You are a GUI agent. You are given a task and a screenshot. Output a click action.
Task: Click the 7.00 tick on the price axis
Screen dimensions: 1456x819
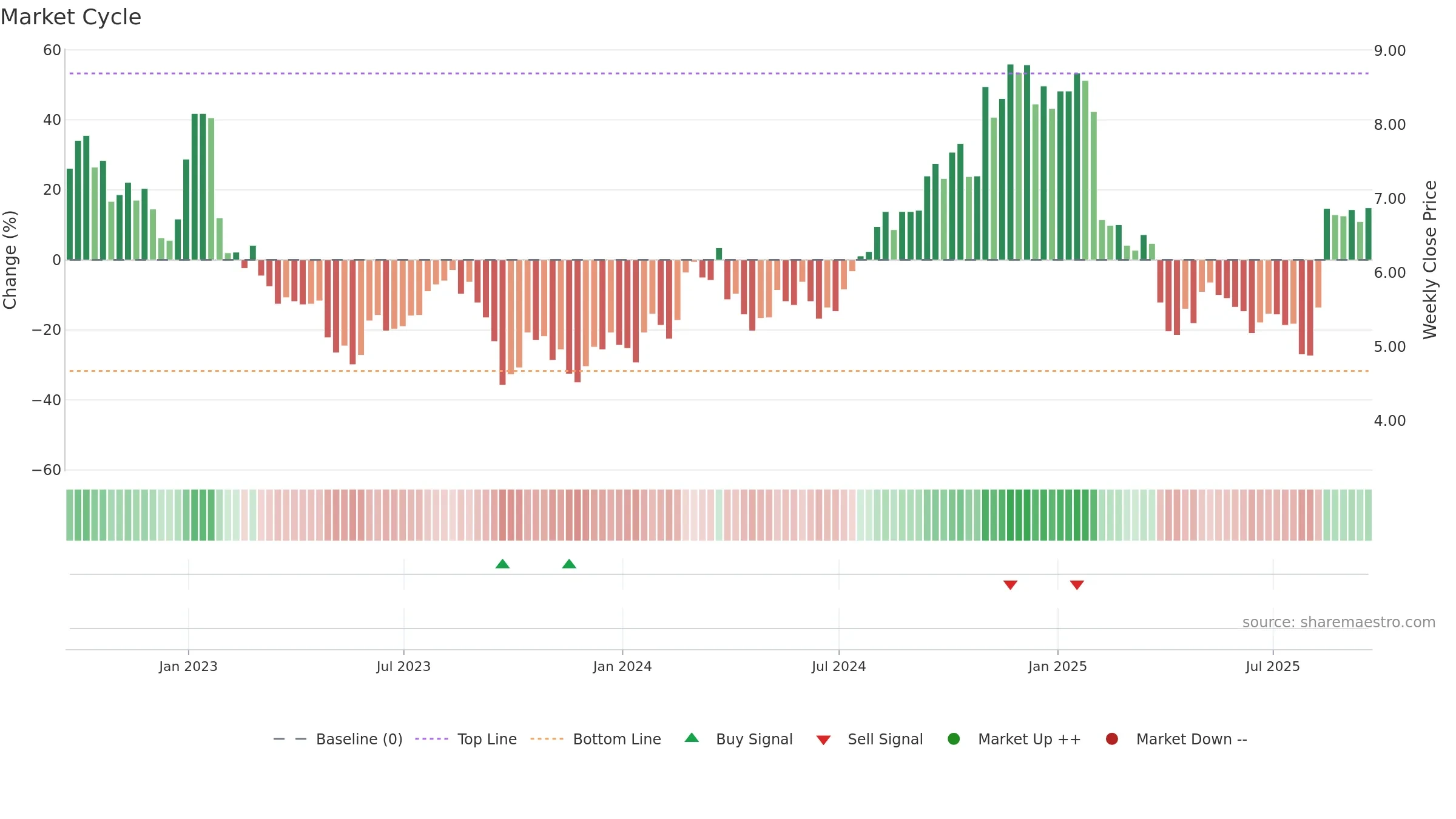[1390, 198]
